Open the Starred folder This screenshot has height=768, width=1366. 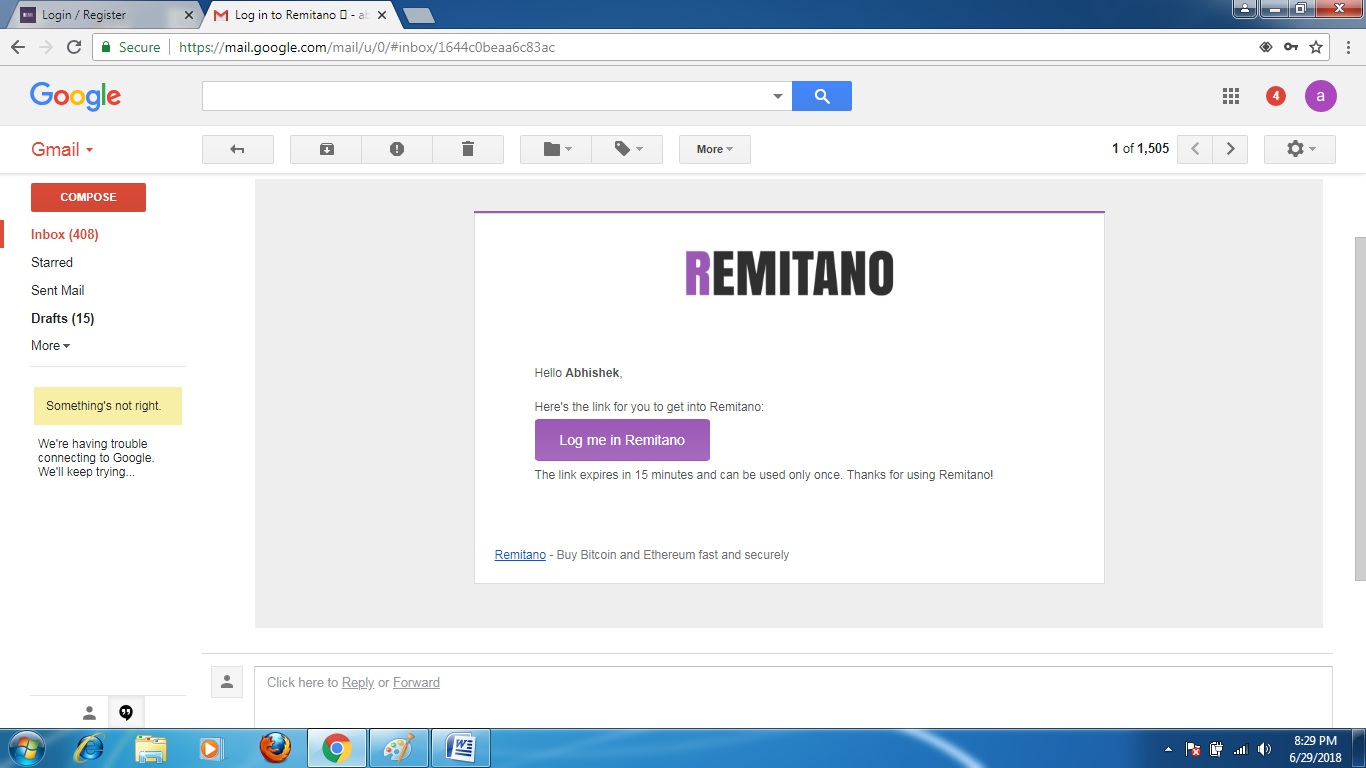pyautogui.click(x=52, y=262)
